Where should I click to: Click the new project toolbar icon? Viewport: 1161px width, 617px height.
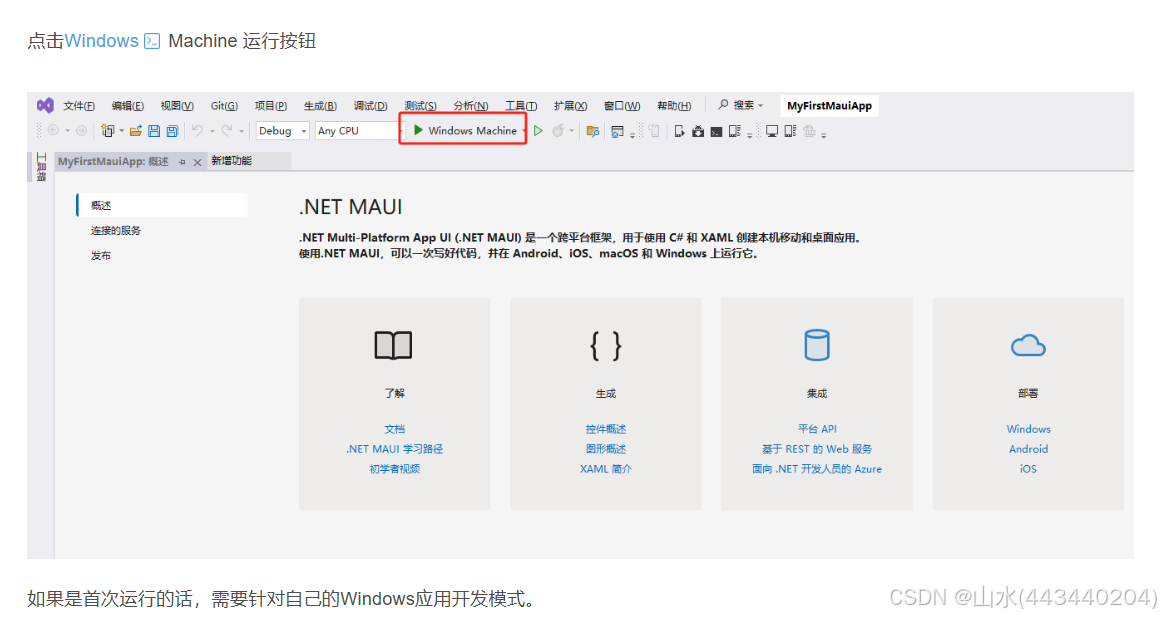(108, 130)
